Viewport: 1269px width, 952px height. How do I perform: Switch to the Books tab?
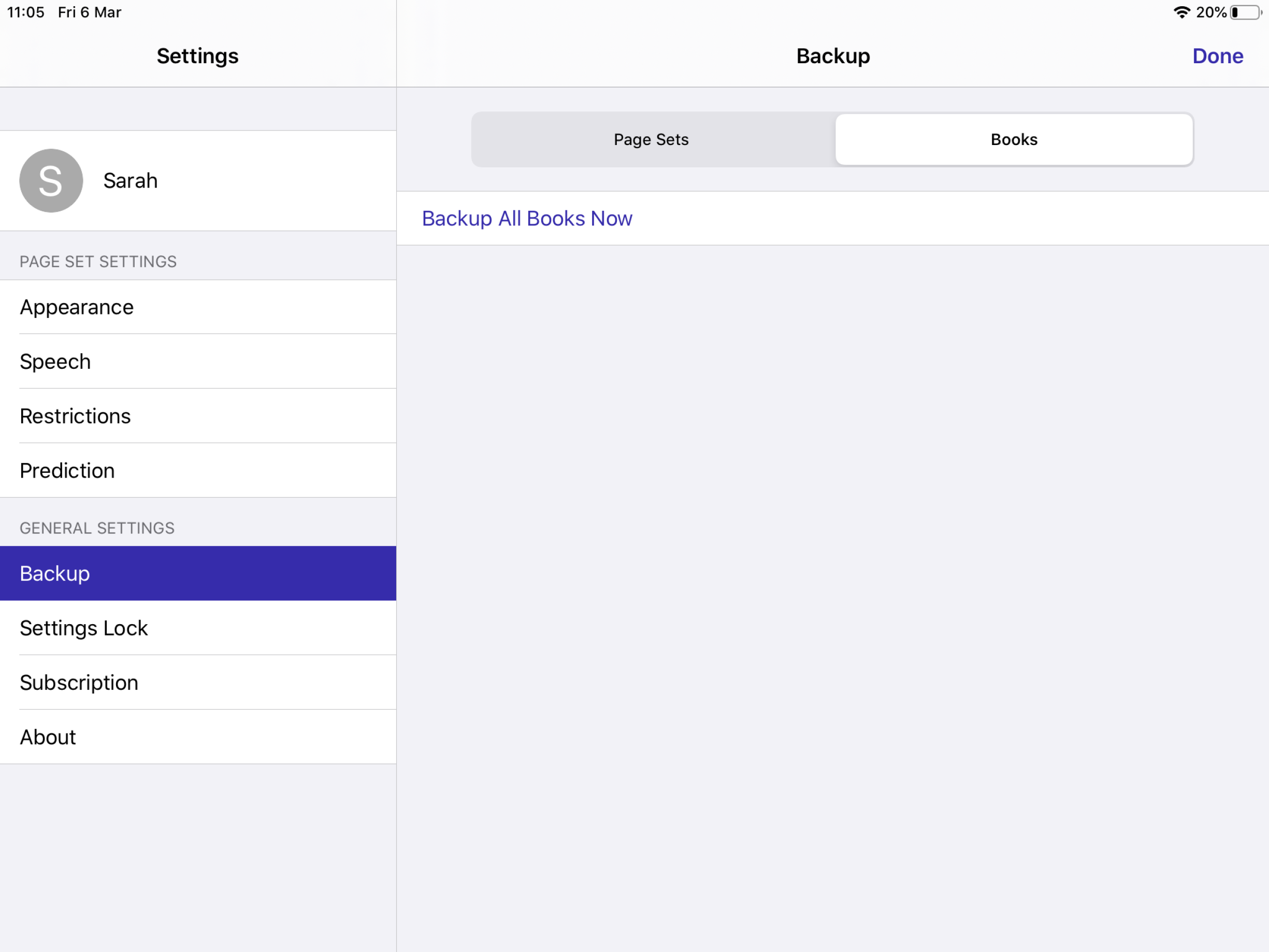1013,139
